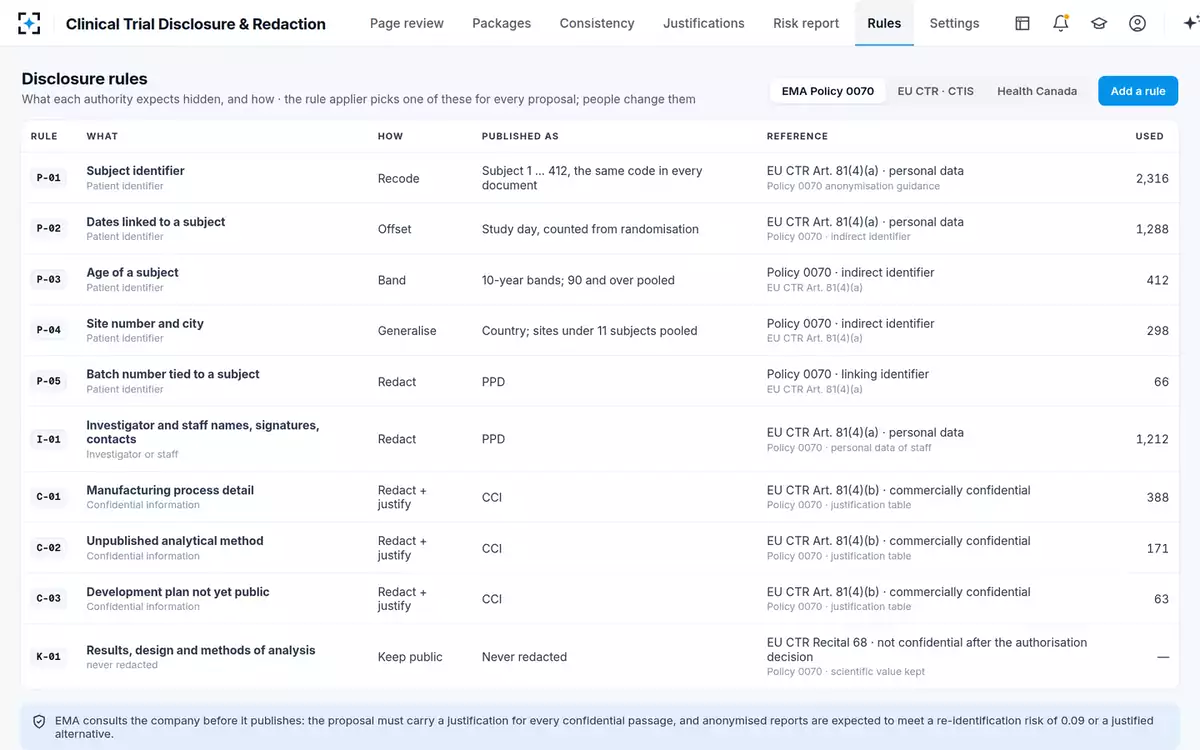The height and width of the screenshot is (750, 1200).
Task: Click the REFERENCE column header
Action: (797, 136)
